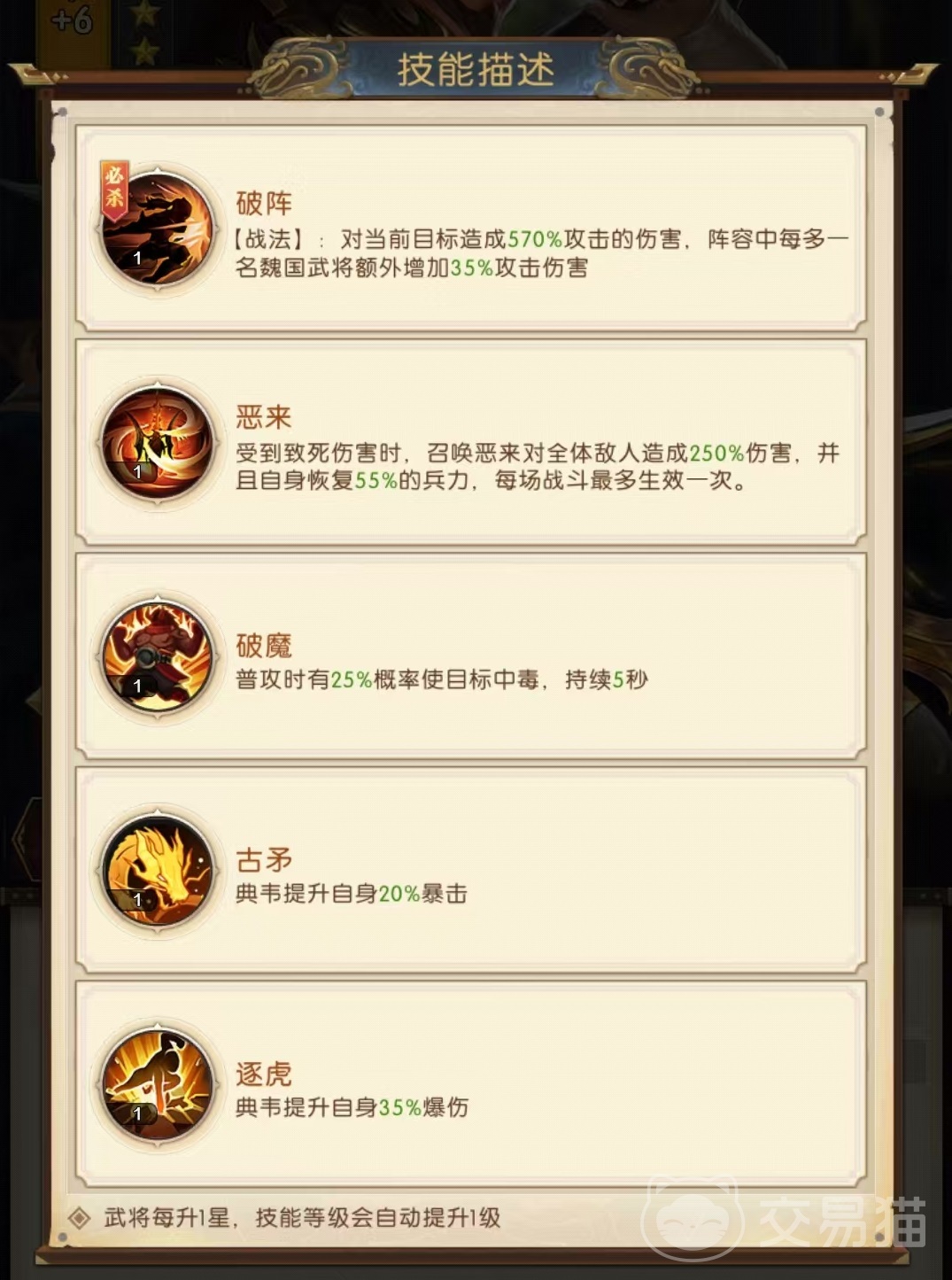The width and height of the screenshot is (952, 1280).
Task: Click the 古矛 skill title
Action: click(x=264, y=859)
